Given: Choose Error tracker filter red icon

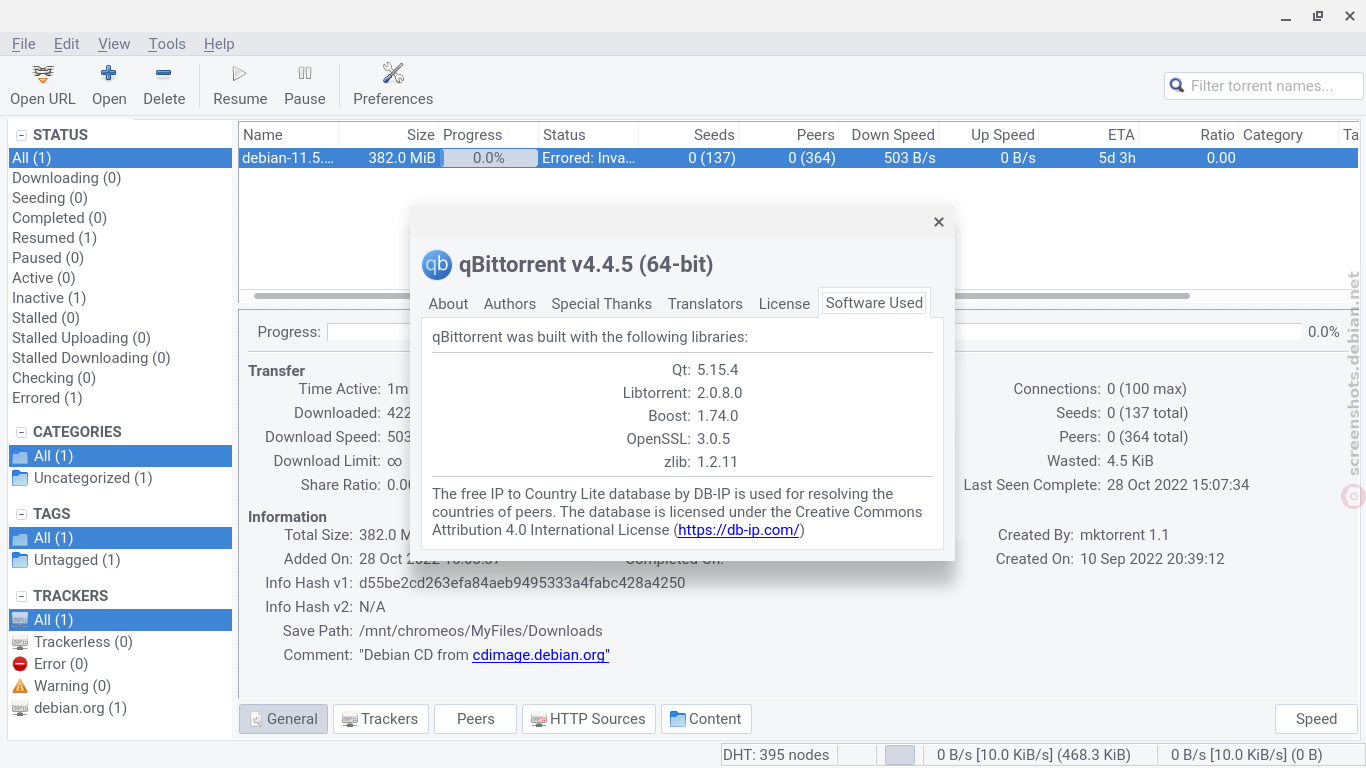Looking at the screenshot, I should click(x=20, y=664).
